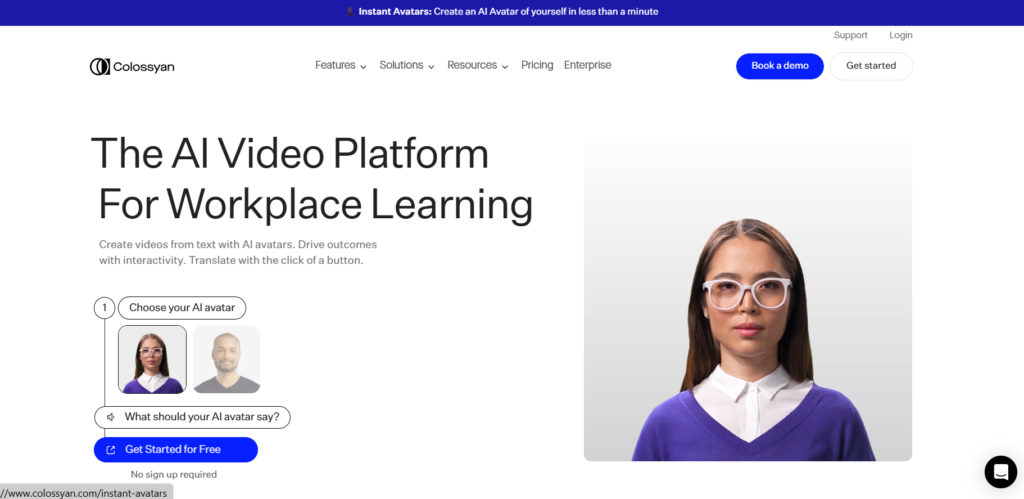Click the Book a demo button

780,66
